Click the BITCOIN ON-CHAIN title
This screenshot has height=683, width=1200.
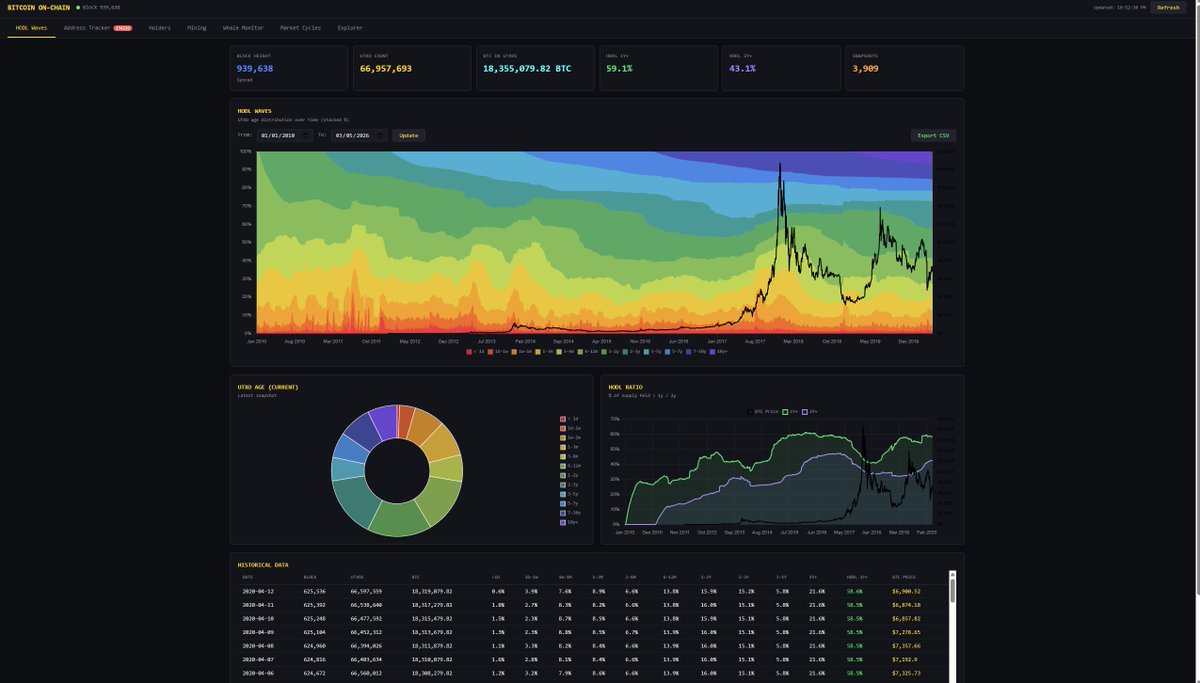pyautogui.click(x=38, y=7)
